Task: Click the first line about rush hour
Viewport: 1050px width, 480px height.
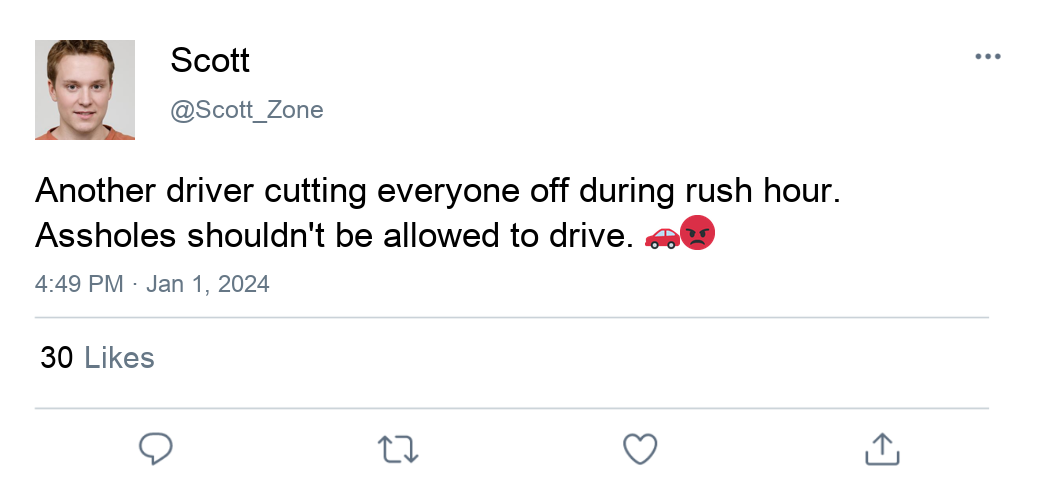Action: coord(437,190)
